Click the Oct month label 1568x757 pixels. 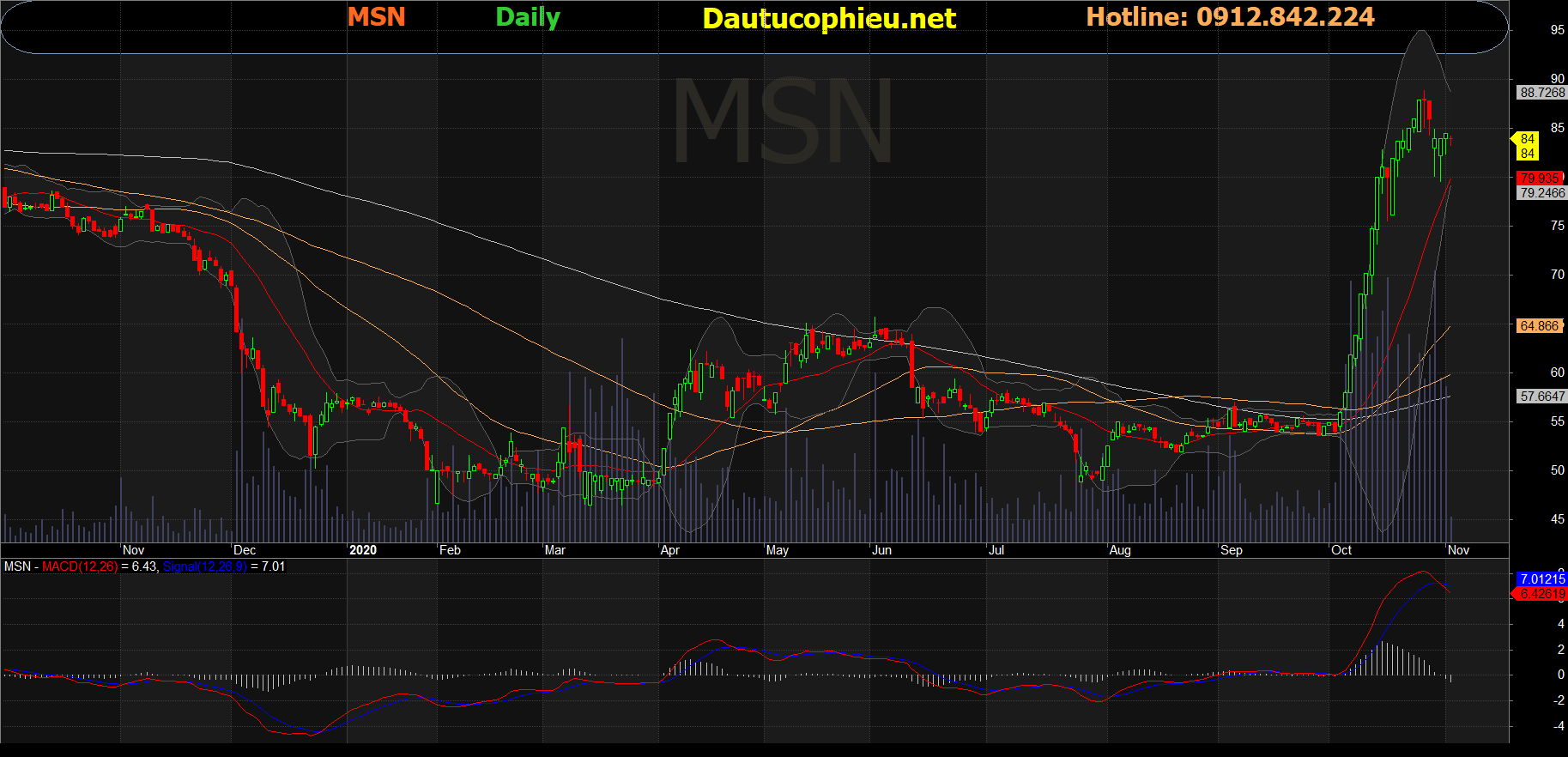(x=1341, y=550)
